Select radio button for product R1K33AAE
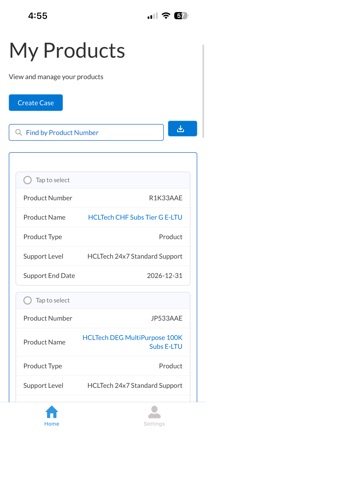The width and height of the screenshot is (360, 480). 28,180
